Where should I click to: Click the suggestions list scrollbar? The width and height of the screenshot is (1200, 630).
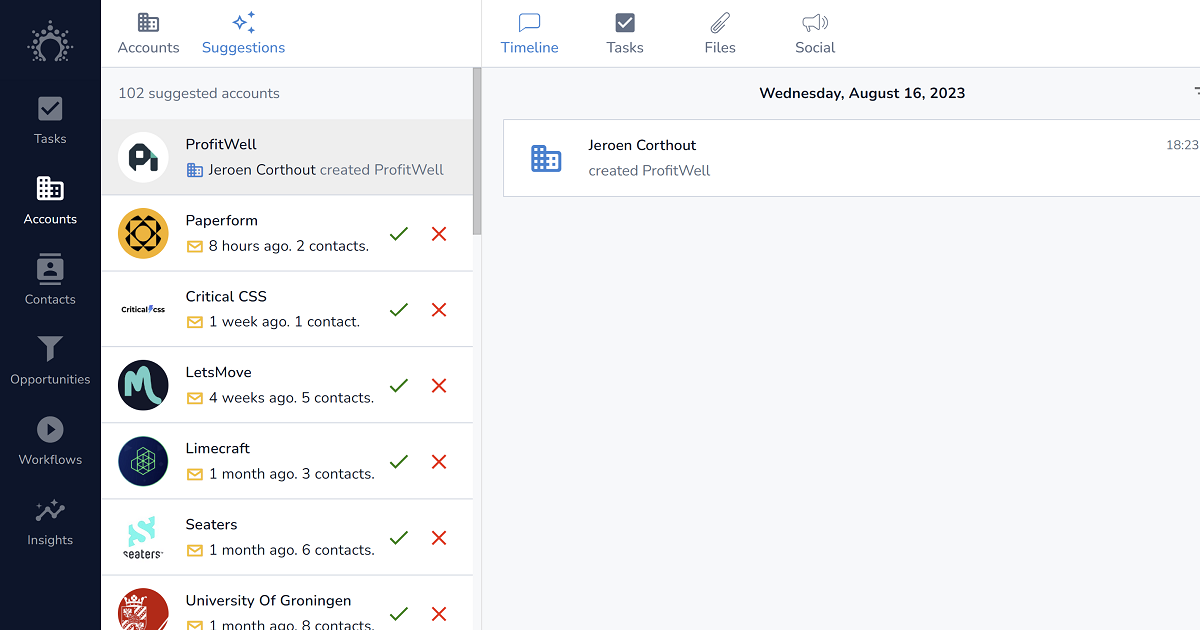point(477,150)
